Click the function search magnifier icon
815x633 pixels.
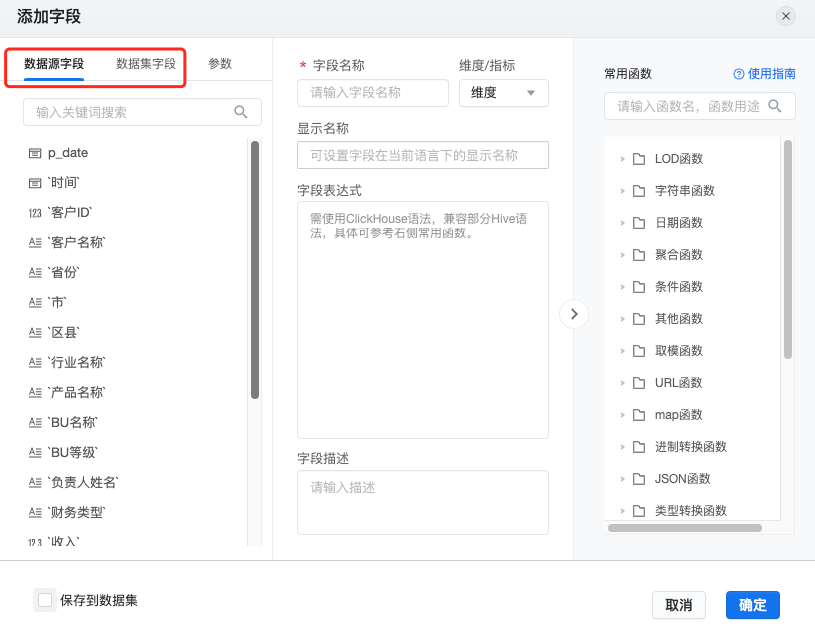point(774,106)
